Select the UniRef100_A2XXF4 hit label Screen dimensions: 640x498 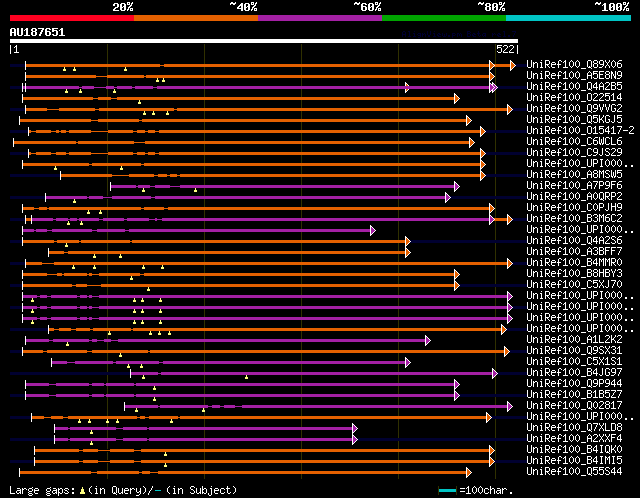574,439
